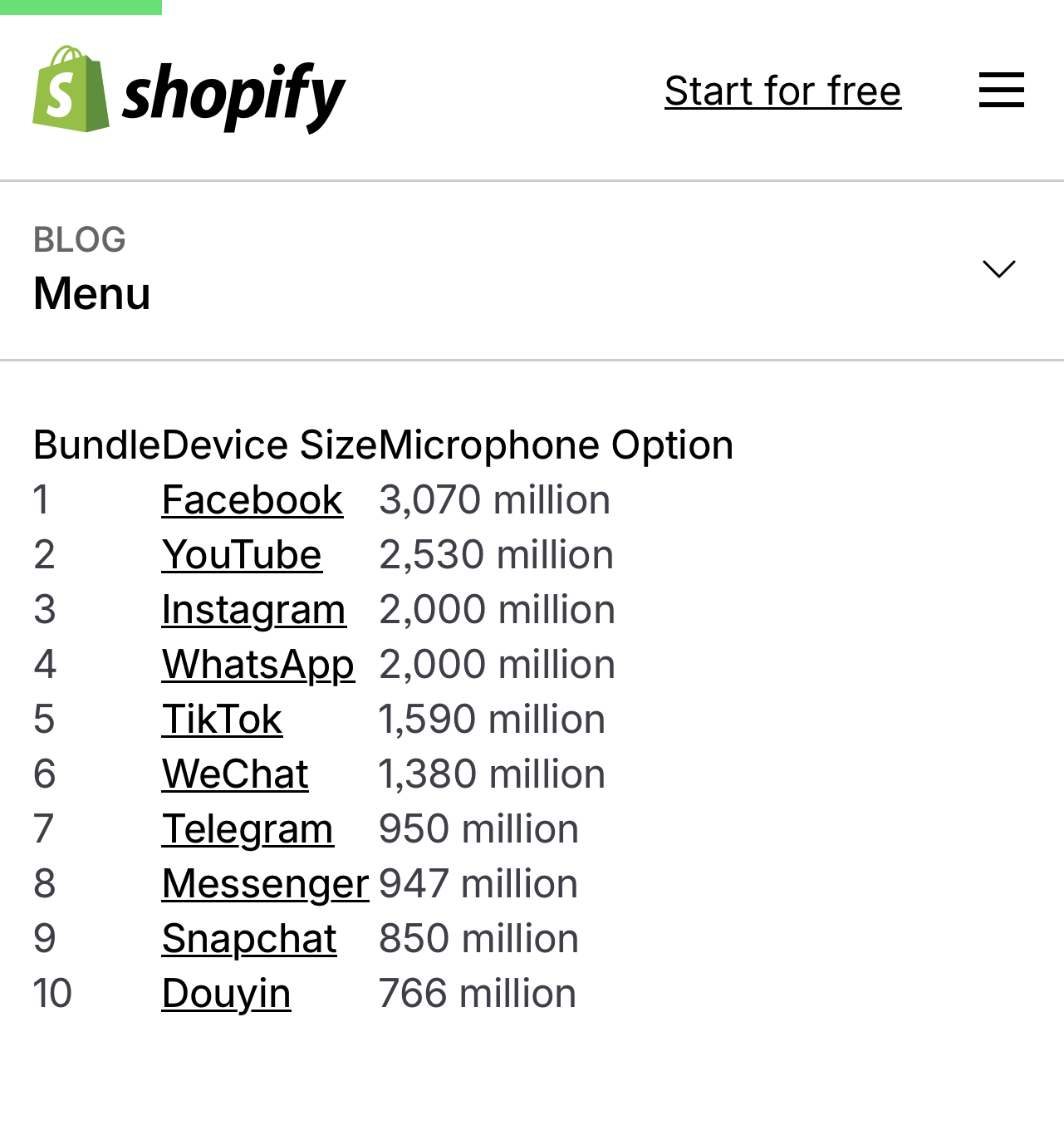This screenshot has width=1064, height=1135.
Task: Click the Shopify shopping bag logo icon
Action: [x=71, y=90]
